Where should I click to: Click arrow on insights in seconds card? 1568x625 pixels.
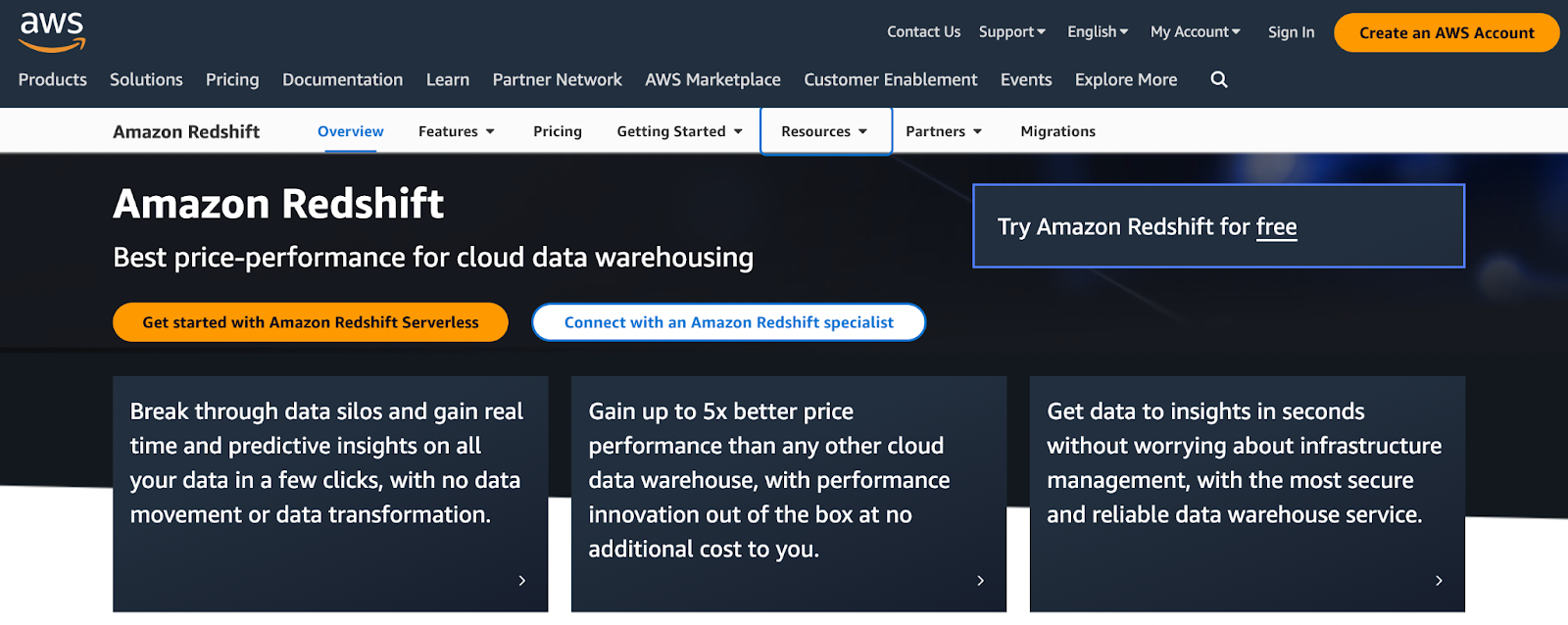coord(1439,581)
